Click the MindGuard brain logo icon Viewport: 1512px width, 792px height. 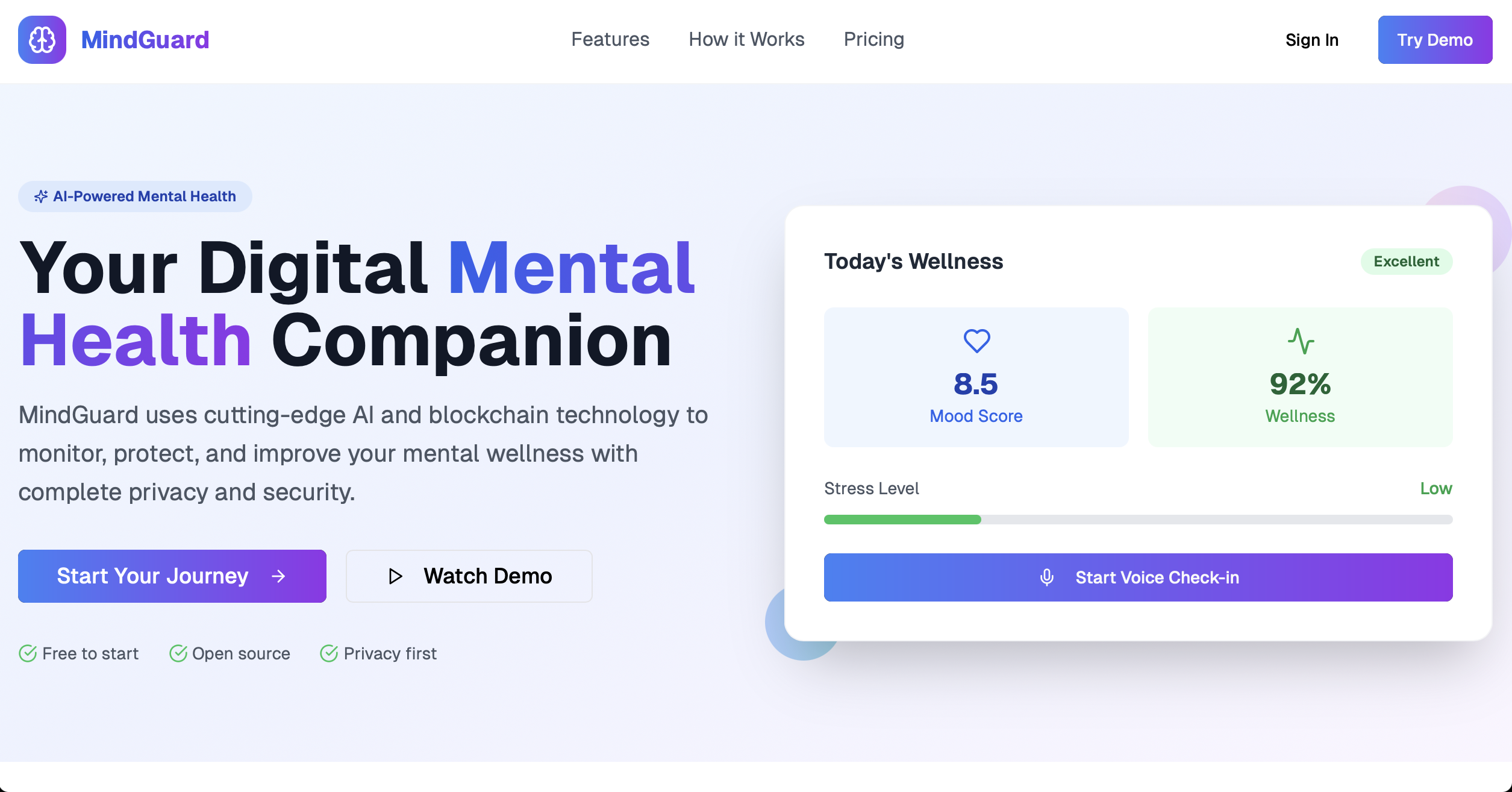(42, 40)
